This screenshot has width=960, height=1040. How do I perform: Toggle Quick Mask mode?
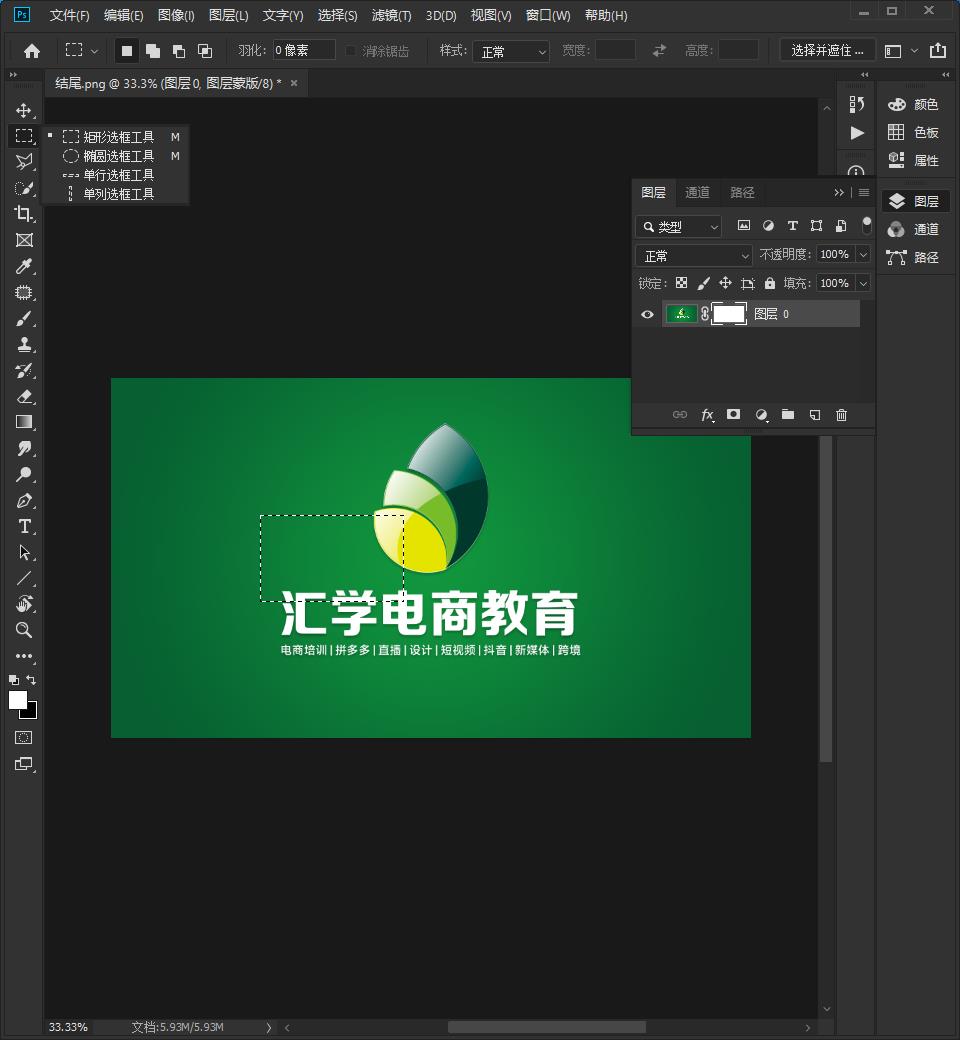[24, 738]
